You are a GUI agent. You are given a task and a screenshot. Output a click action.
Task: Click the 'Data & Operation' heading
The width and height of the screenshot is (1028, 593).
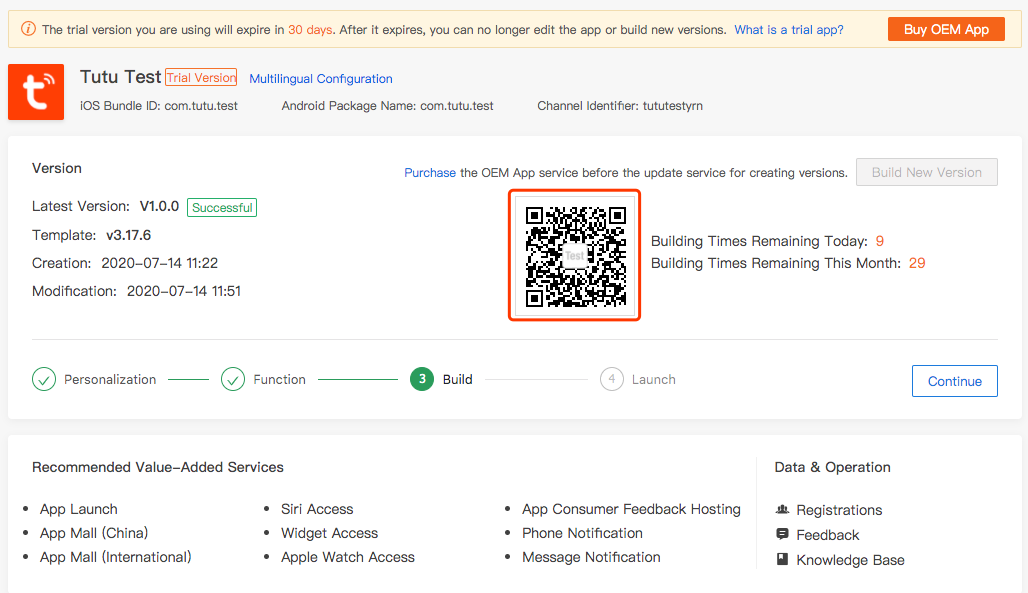[833, 468]
